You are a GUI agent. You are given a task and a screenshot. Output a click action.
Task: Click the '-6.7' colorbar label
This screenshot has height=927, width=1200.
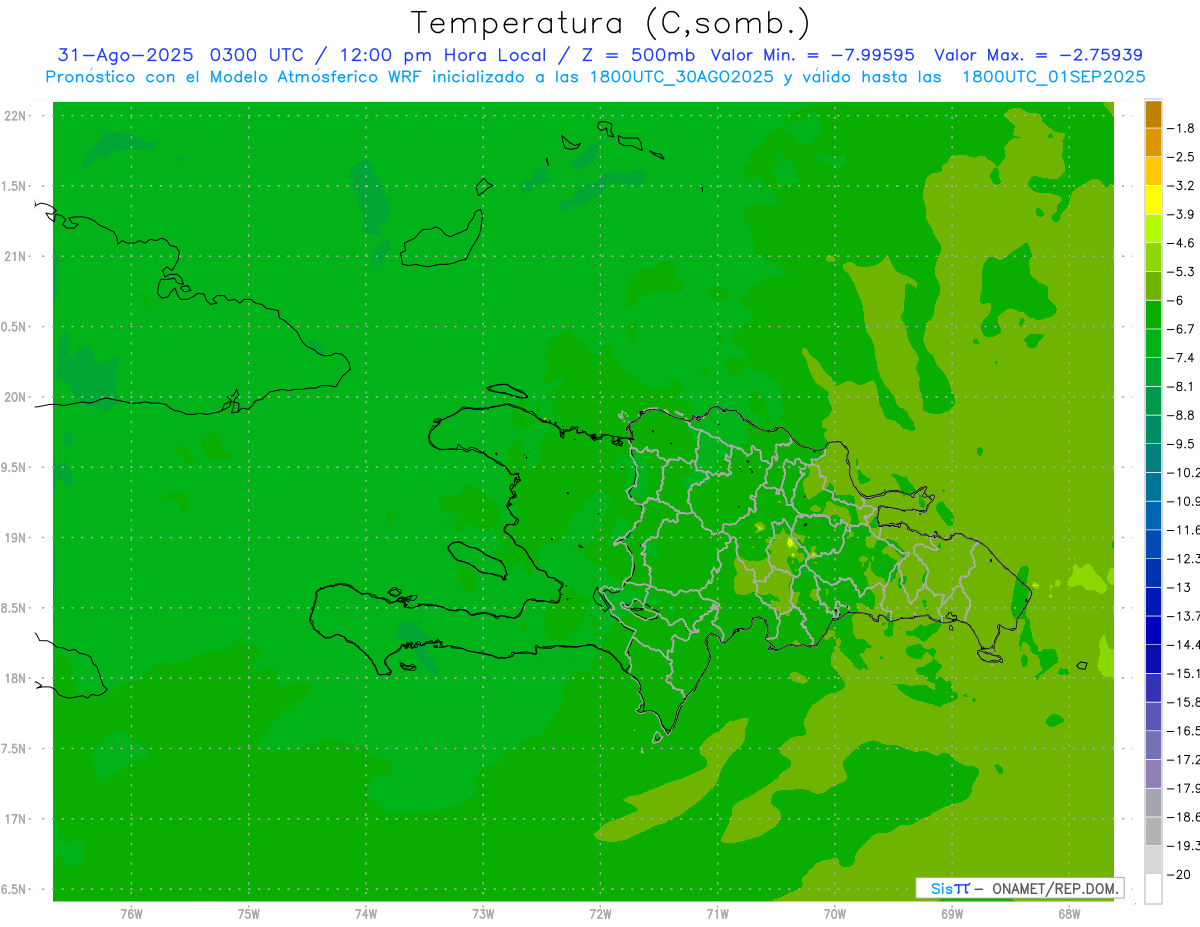coord(1181,329)
